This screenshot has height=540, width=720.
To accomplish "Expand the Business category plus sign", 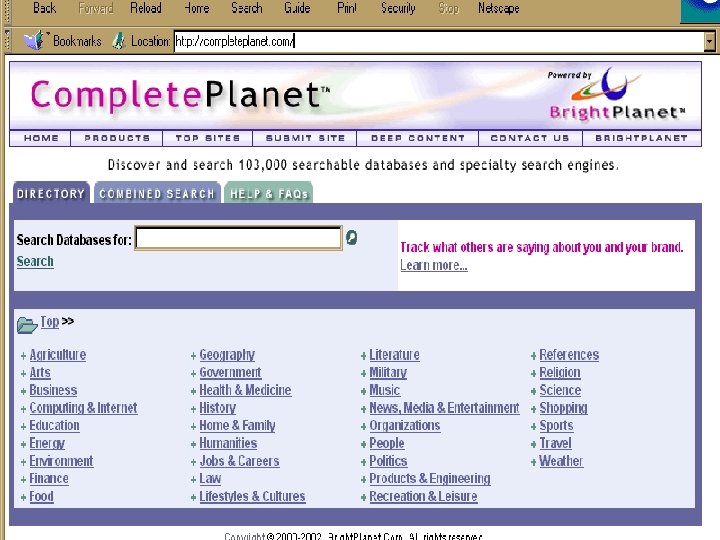I will click(x=23, y=391).
